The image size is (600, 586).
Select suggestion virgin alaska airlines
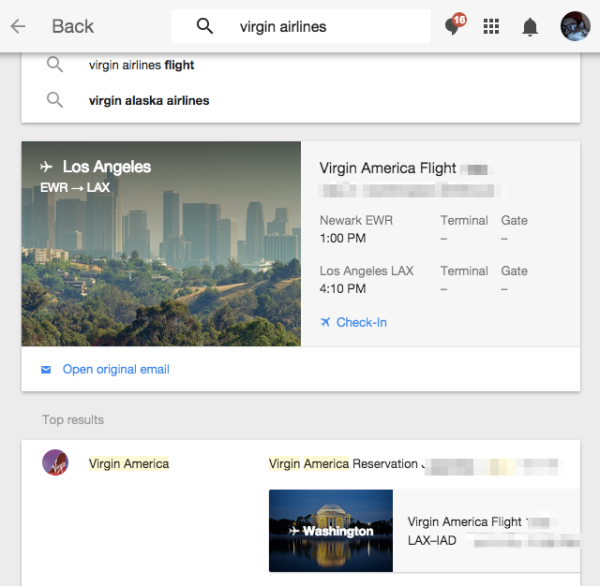click(x=149, y=101)
